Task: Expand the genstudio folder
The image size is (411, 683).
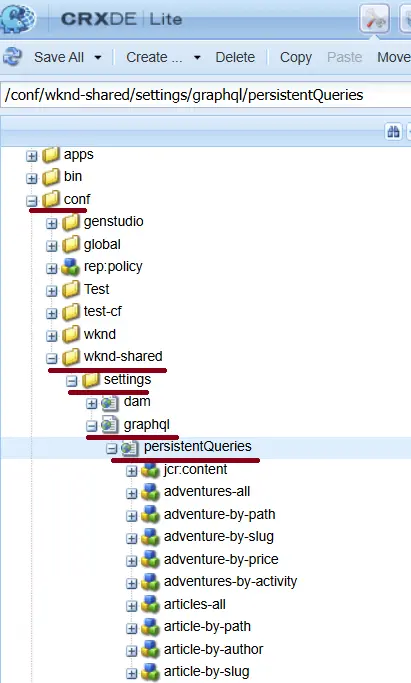Action: [51, 223]
